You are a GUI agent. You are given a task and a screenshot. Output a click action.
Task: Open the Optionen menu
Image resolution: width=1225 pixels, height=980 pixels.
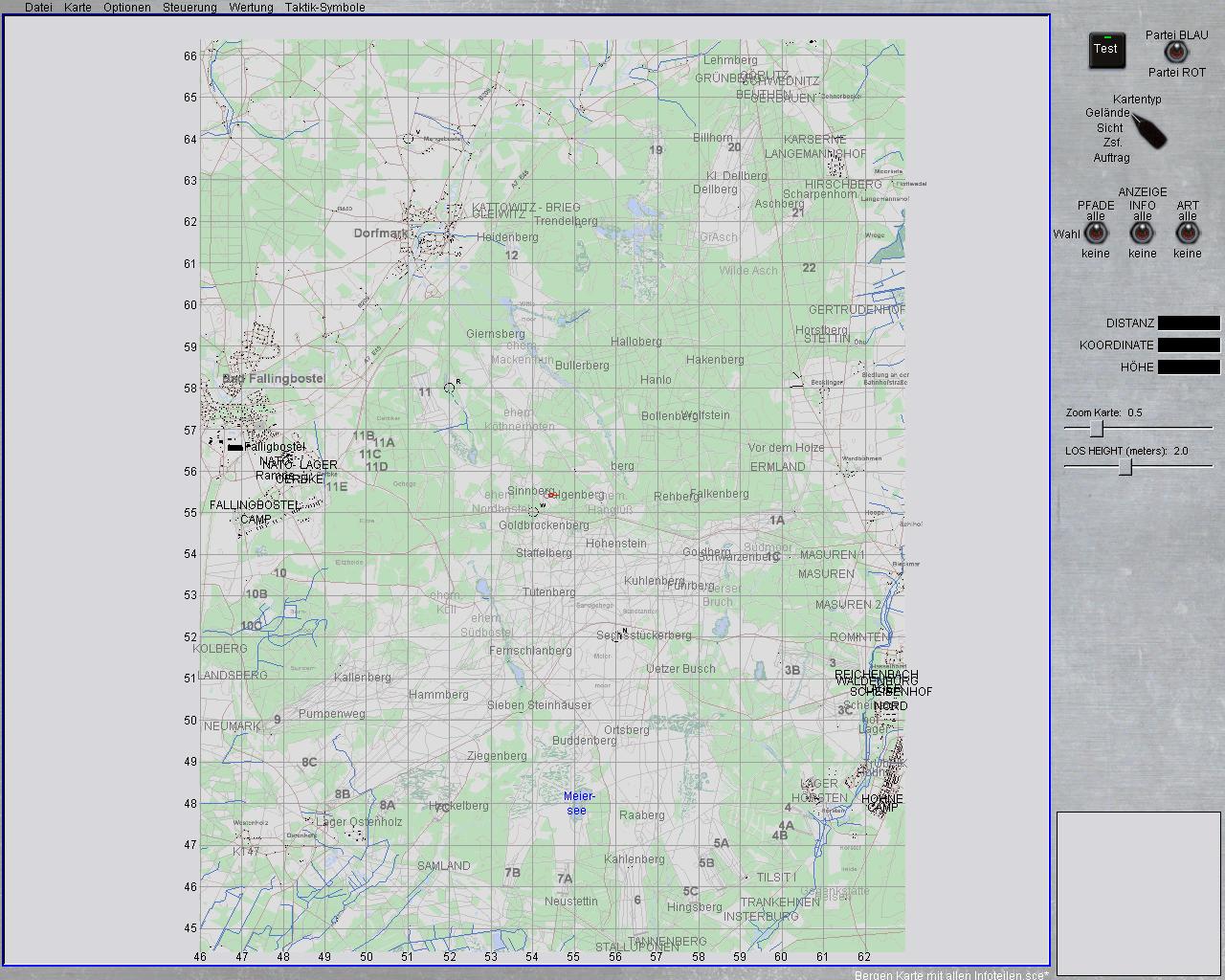pos(127,8)
